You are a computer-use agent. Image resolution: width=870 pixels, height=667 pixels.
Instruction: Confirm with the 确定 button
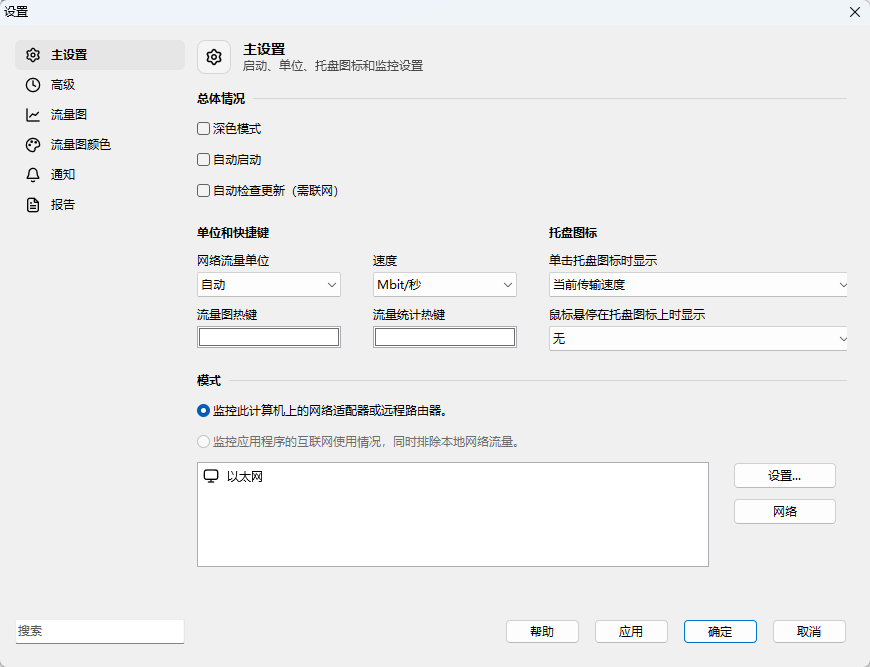tap(720, 631)
